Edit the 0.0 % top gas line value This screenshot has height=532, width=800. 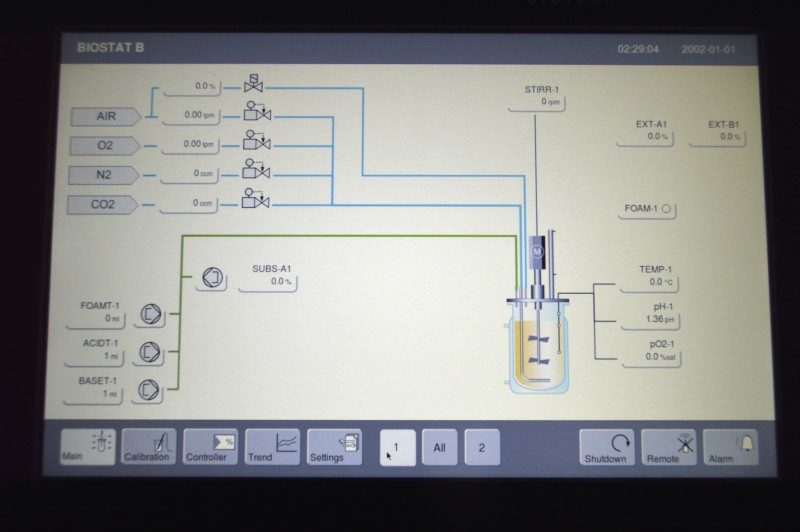click(193, 87)
